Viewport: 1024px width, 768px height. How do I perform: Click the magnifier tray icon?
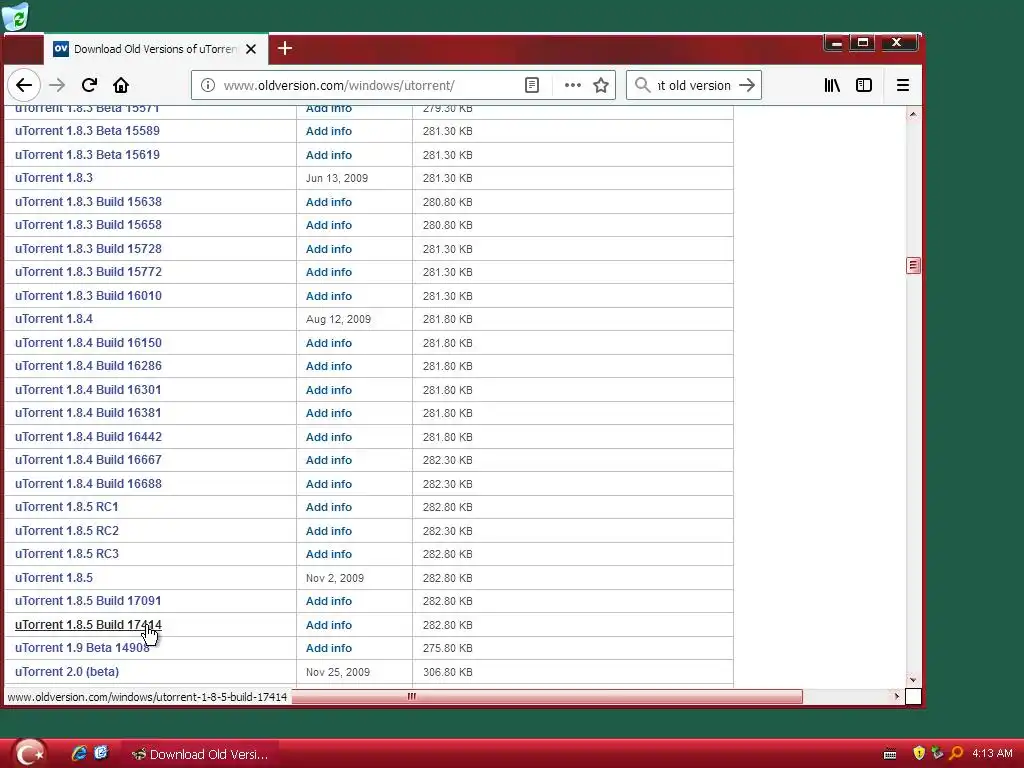[956, 754]
